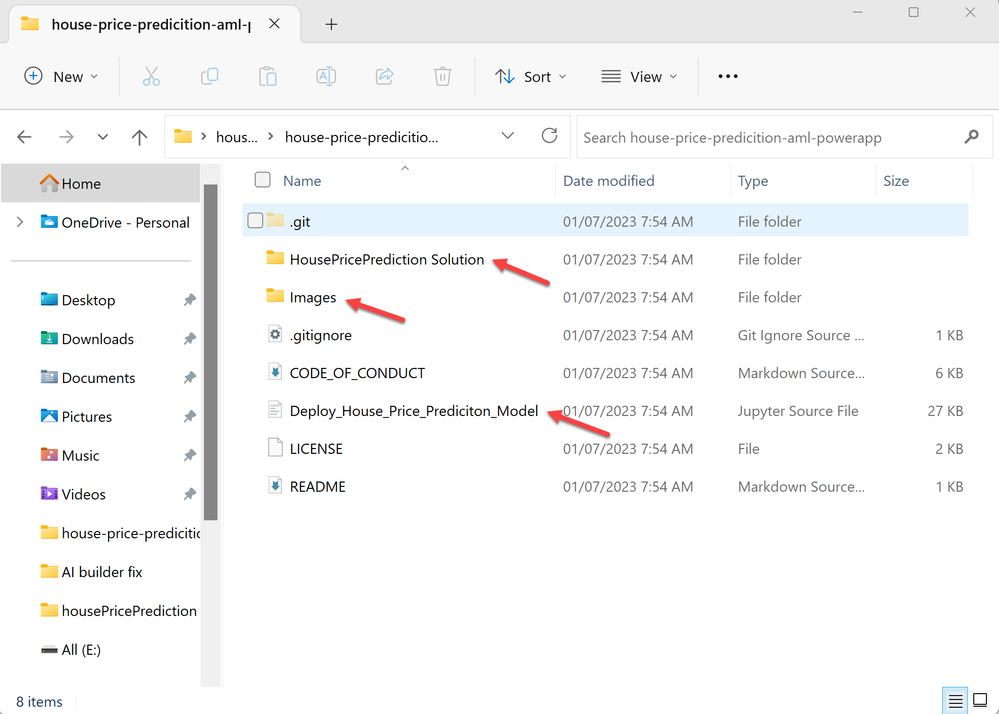Click 'house-price-predicitio...' breadcrumb segment
The height and width of the screenshot is (714, 999).
[361, 137]
